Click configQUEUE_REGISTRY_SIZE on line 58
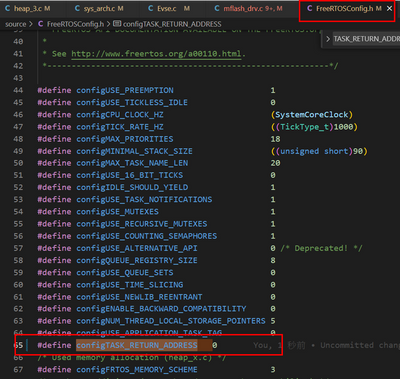The height and width of the screenshot is (379, 400). click(x=137, y=260)
